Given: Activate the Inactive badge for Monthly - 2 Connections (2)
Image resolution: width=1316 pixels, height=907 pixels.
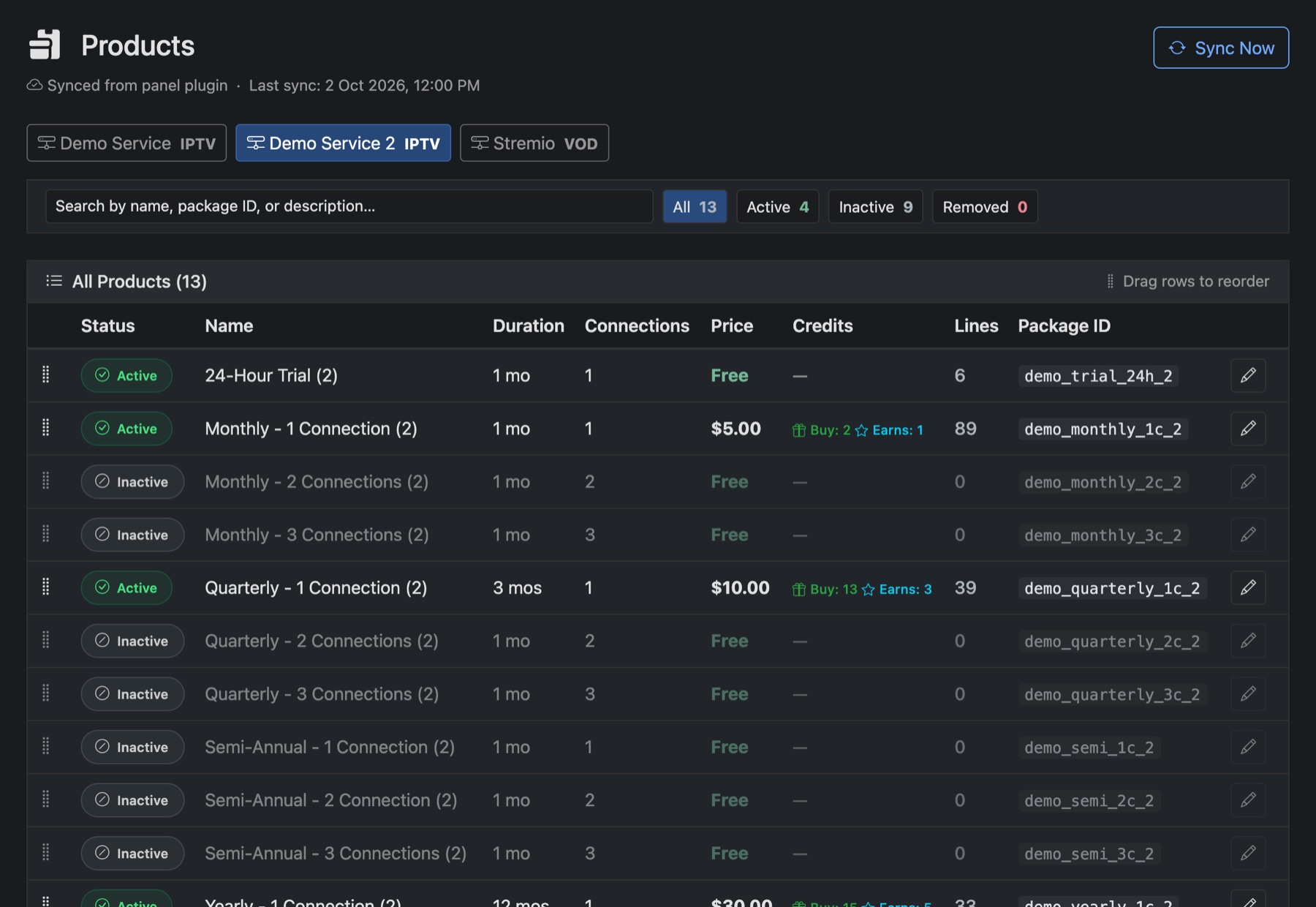Looking at the screenshot, I should [132, 482].
